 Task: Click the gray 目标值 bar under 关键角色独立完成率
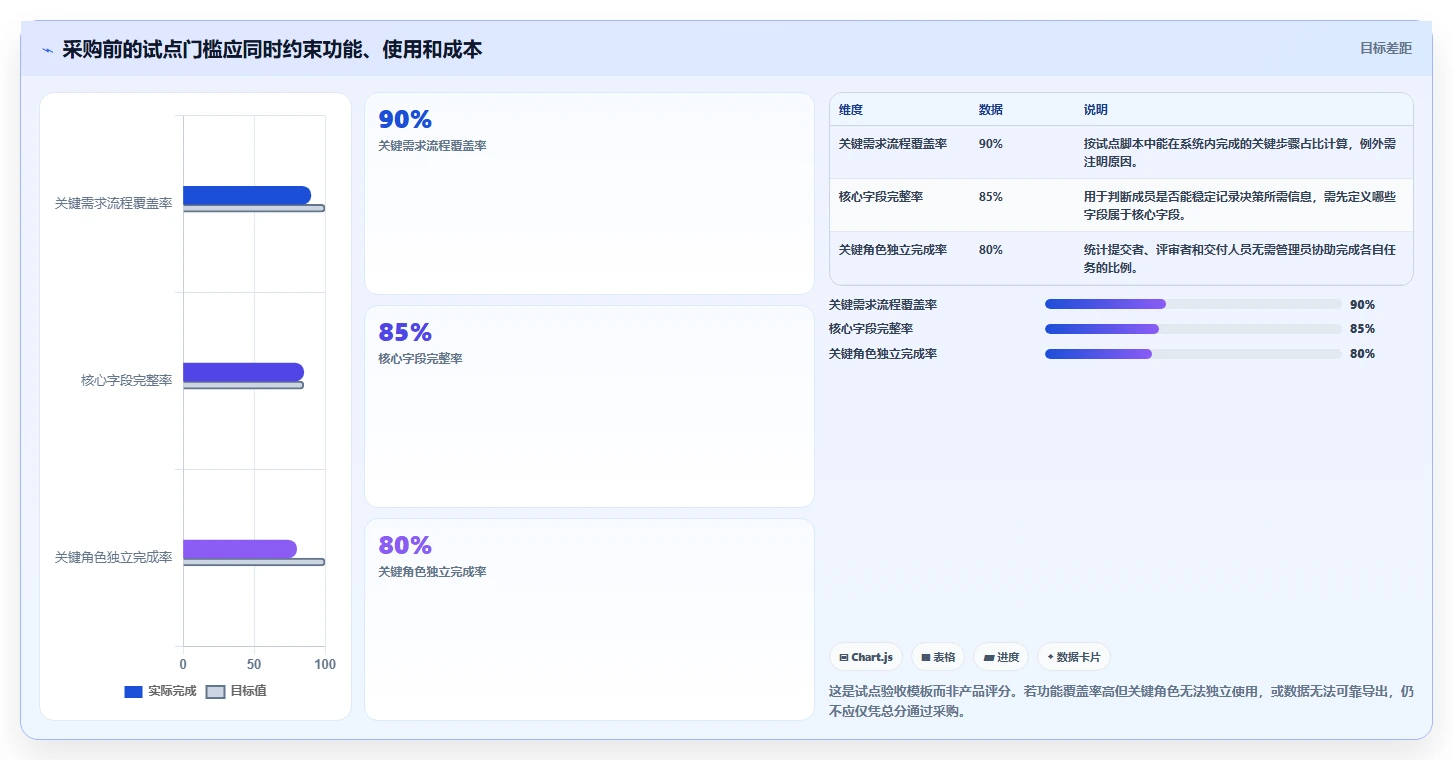[254, 562]
